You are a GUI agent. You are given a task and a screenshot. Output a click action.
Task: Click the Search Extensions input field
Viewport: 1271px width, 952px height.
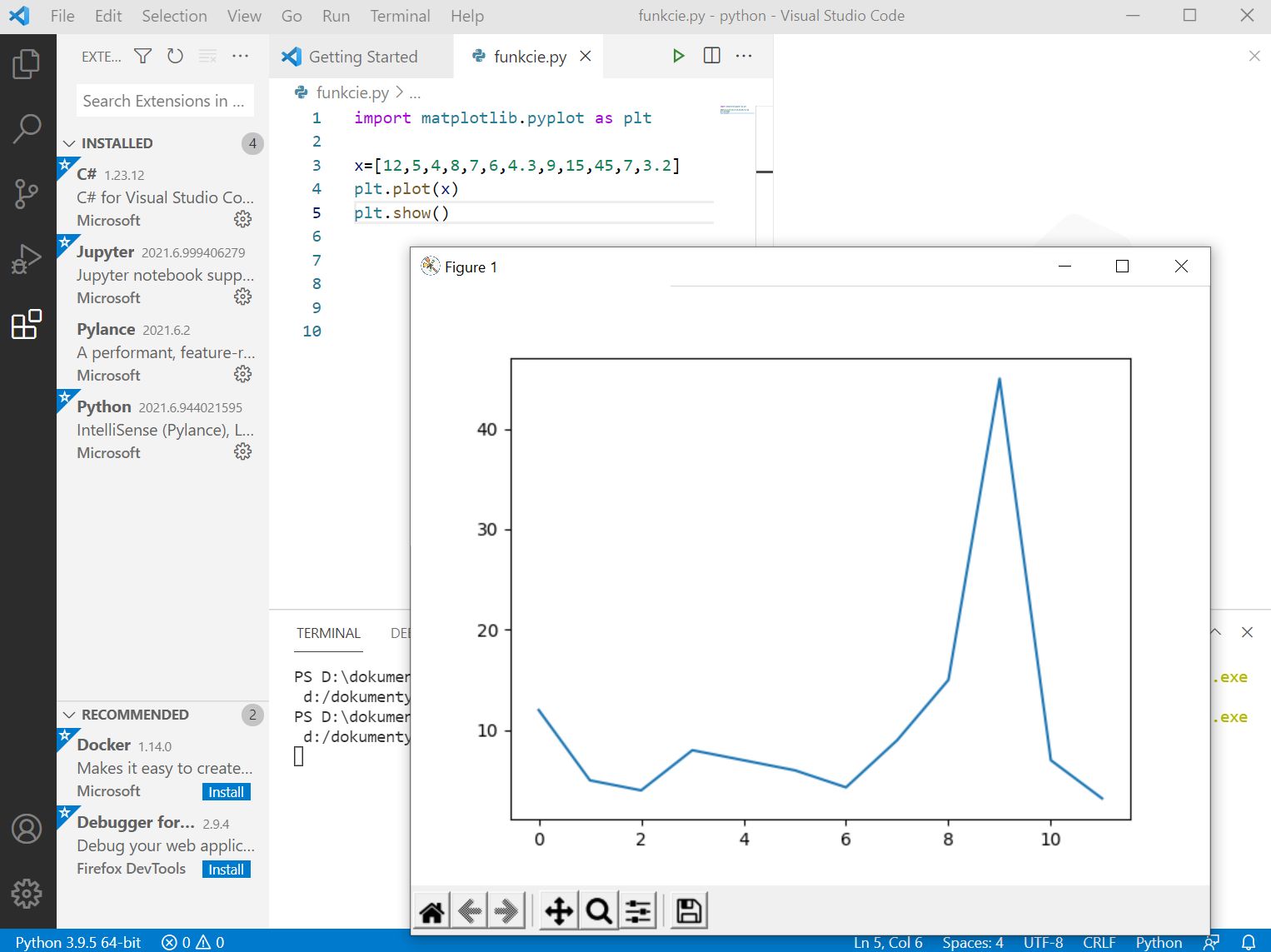(164, 101)
